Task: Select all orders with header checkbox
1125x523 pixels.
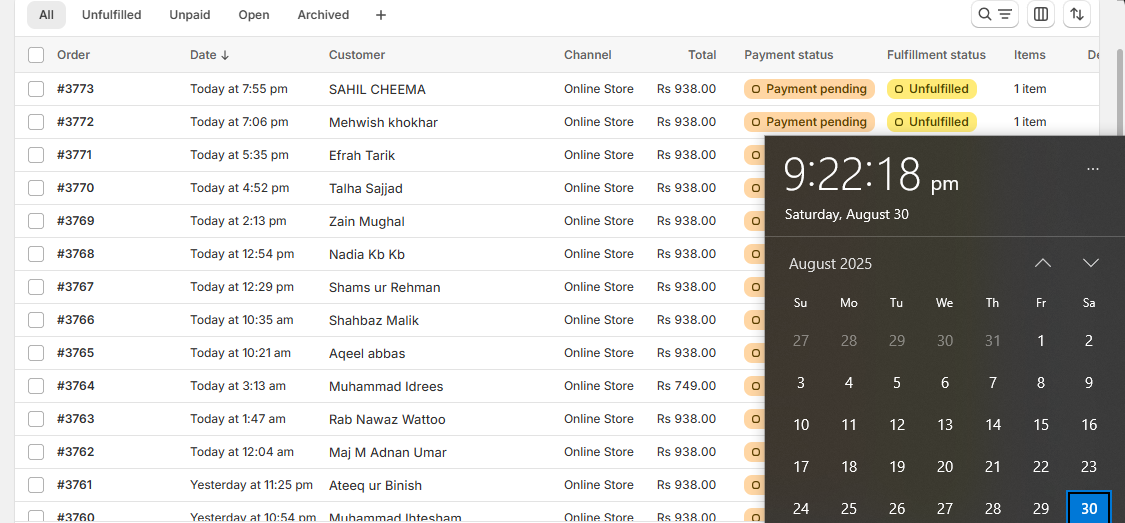Action: point(36,55)
